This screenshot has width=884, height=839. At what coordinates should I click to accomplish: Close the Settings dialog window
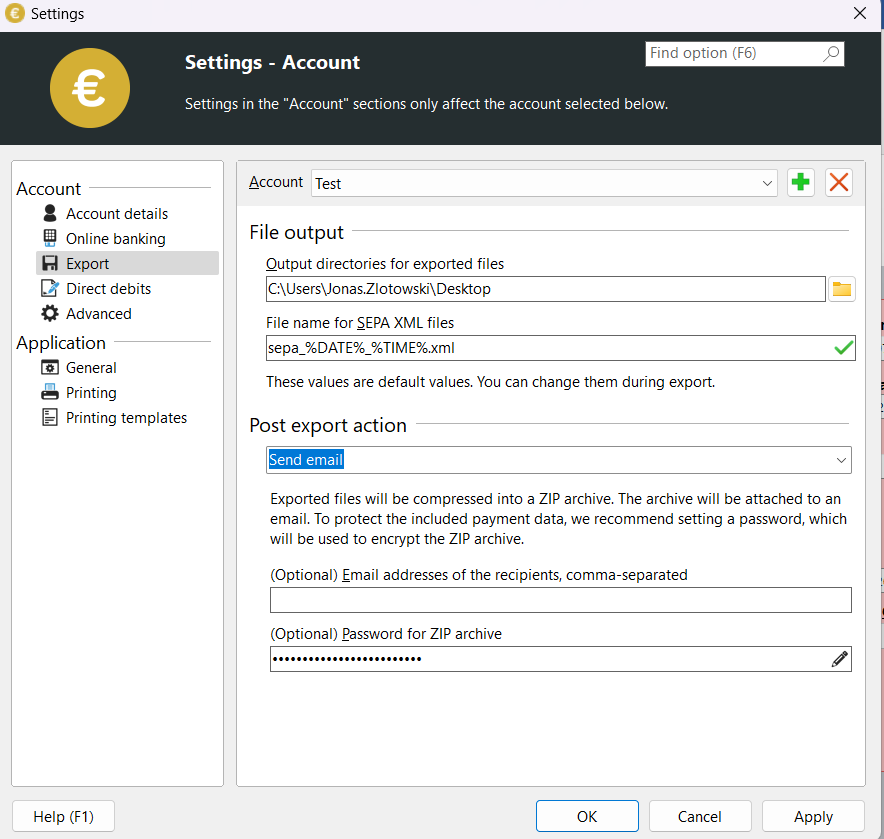point(860,13)
